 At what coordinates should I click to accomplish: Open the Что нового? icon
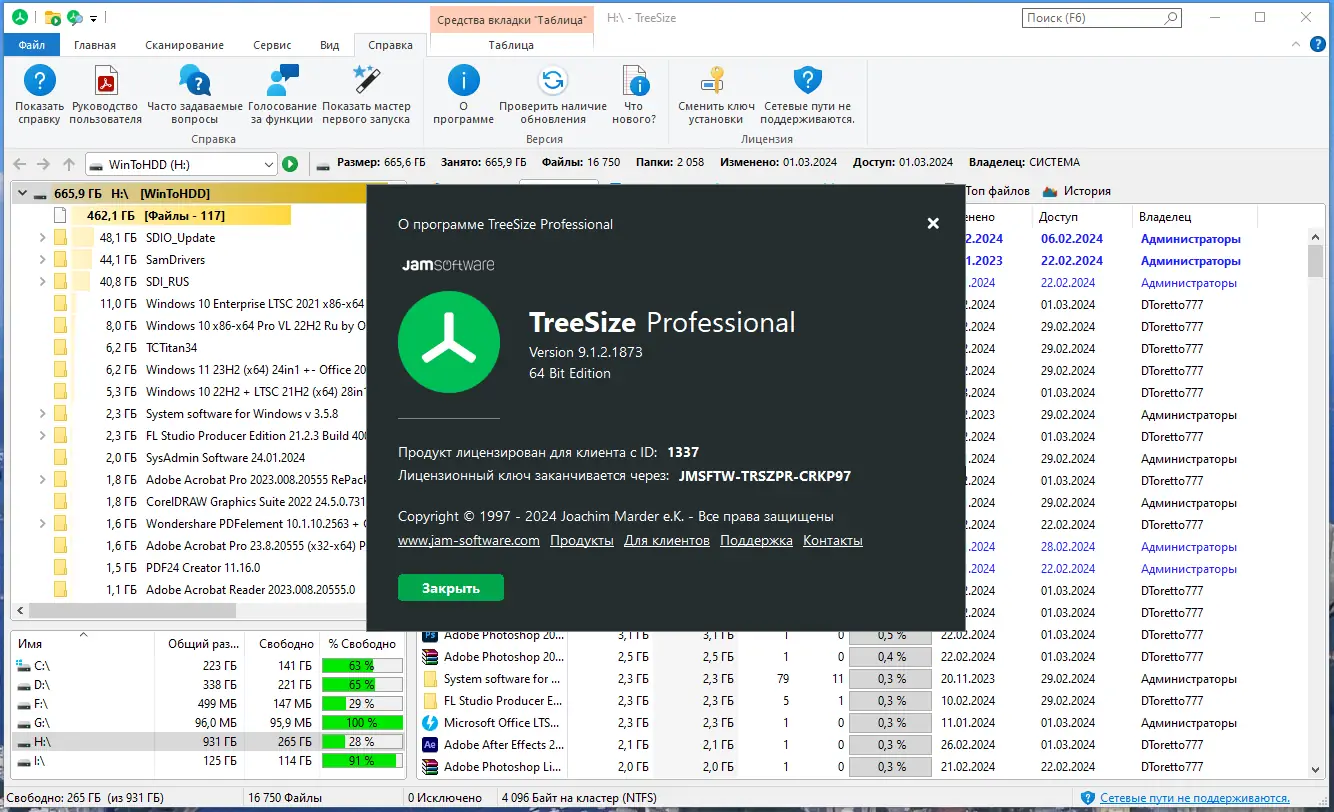634,81
